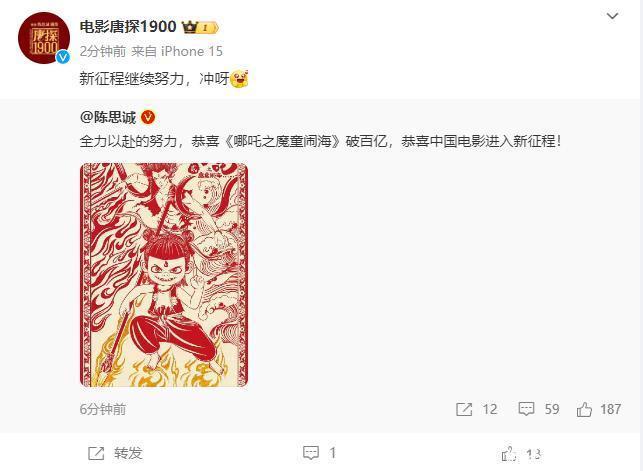Click the quoted post text about 哪吒之魔童闹海

point(320,141)
